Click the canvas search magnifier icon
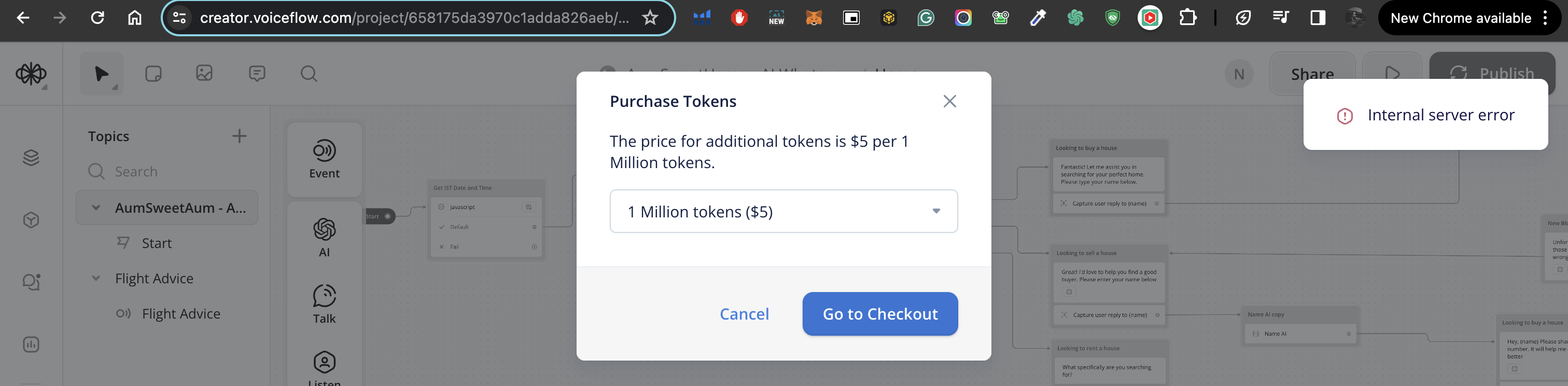This screenshot has width=1568, height=386. 309,74
